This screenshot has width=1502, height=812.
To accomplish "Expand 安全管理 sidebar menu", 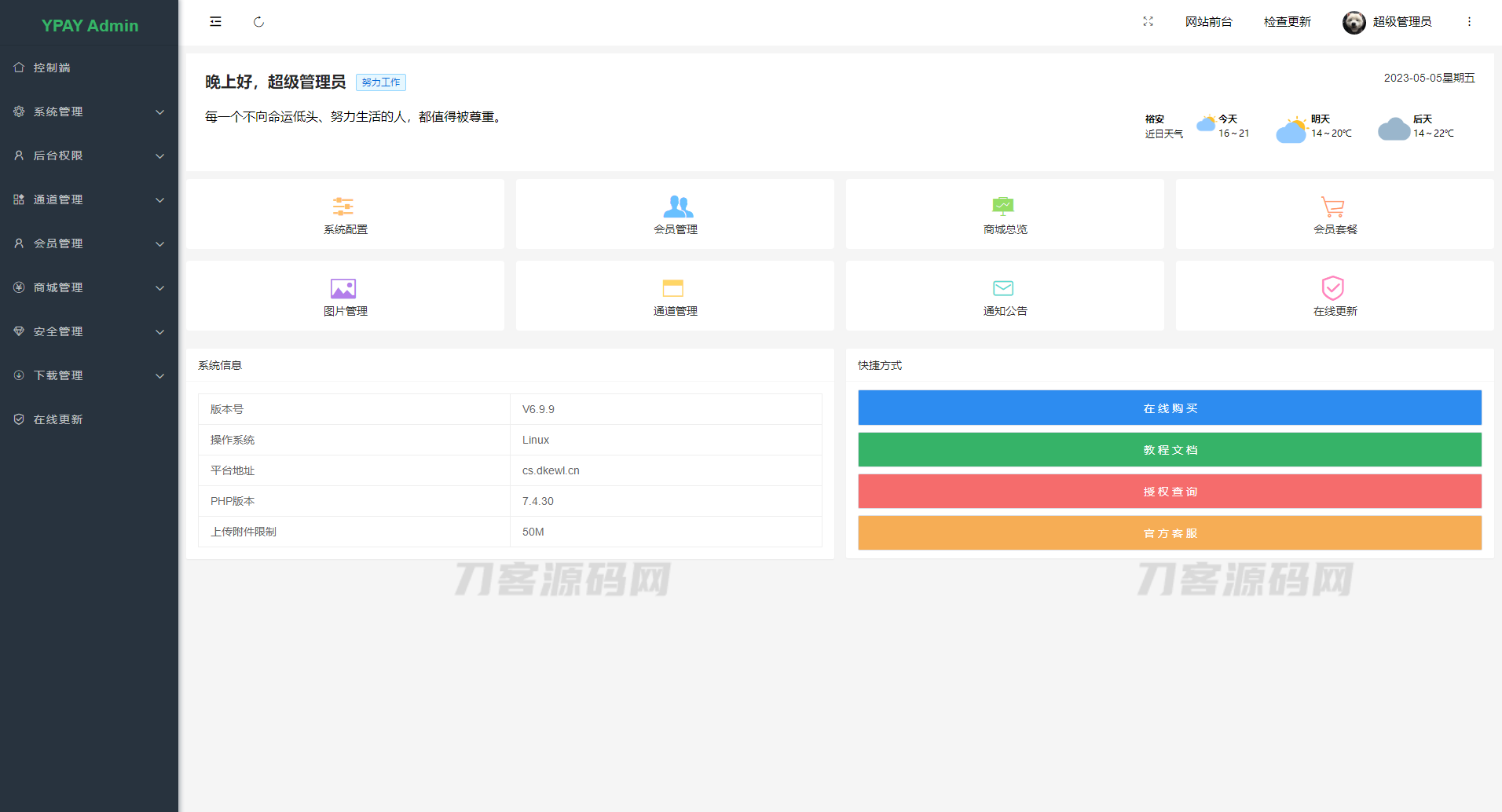I will pos(89,331).
